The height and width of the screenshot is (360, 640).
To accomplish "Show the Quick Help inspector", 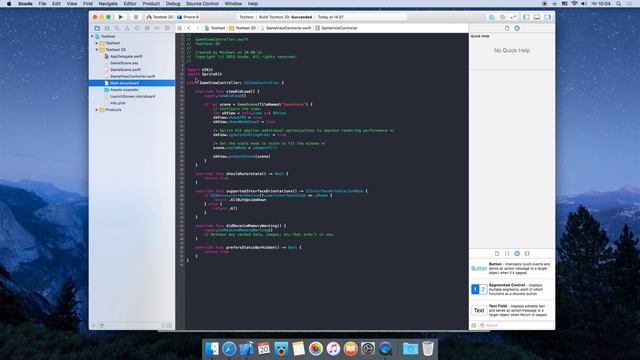I will (517, 28).
